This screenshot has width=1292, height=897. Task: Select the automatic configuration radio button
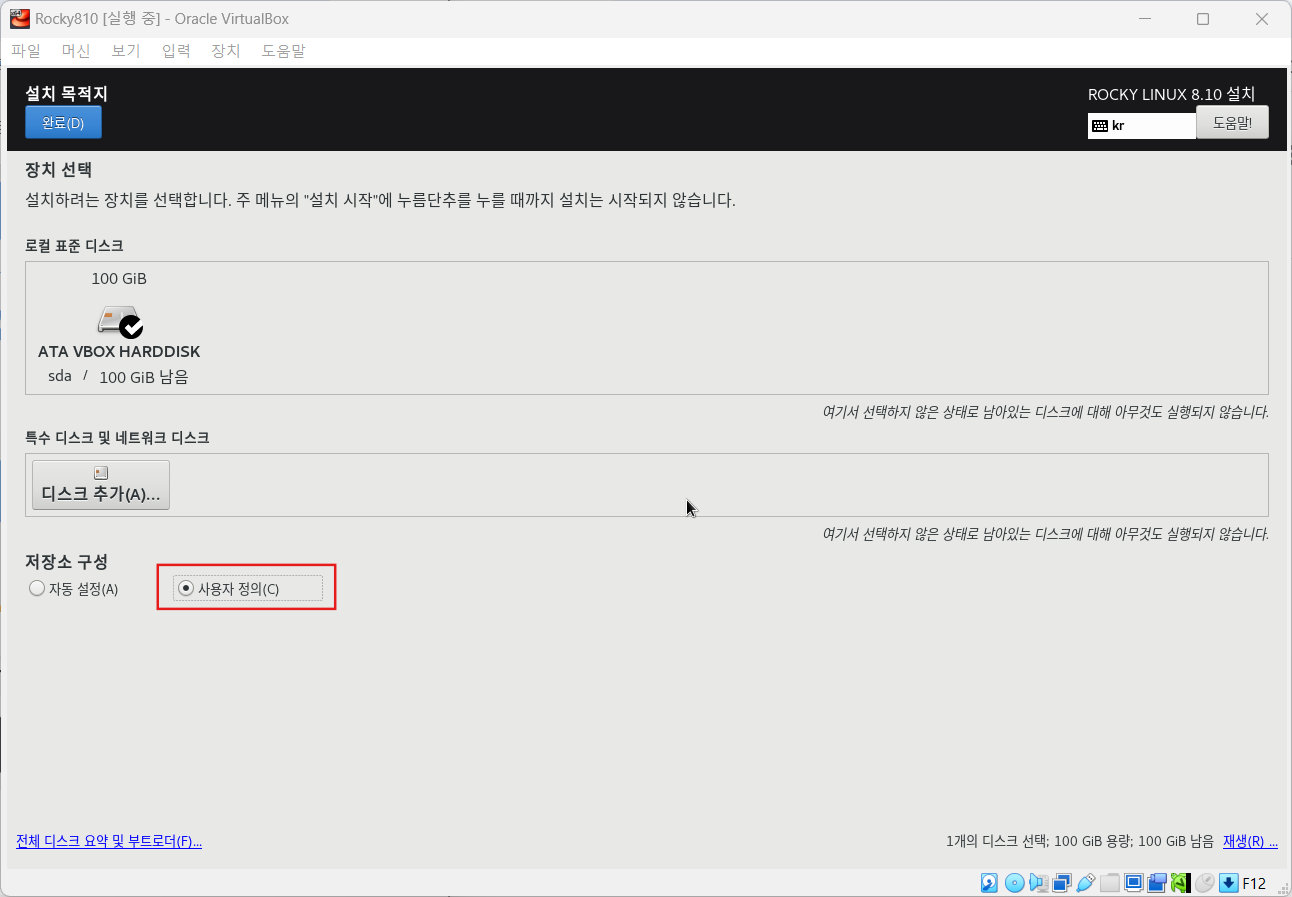point(37,589)
